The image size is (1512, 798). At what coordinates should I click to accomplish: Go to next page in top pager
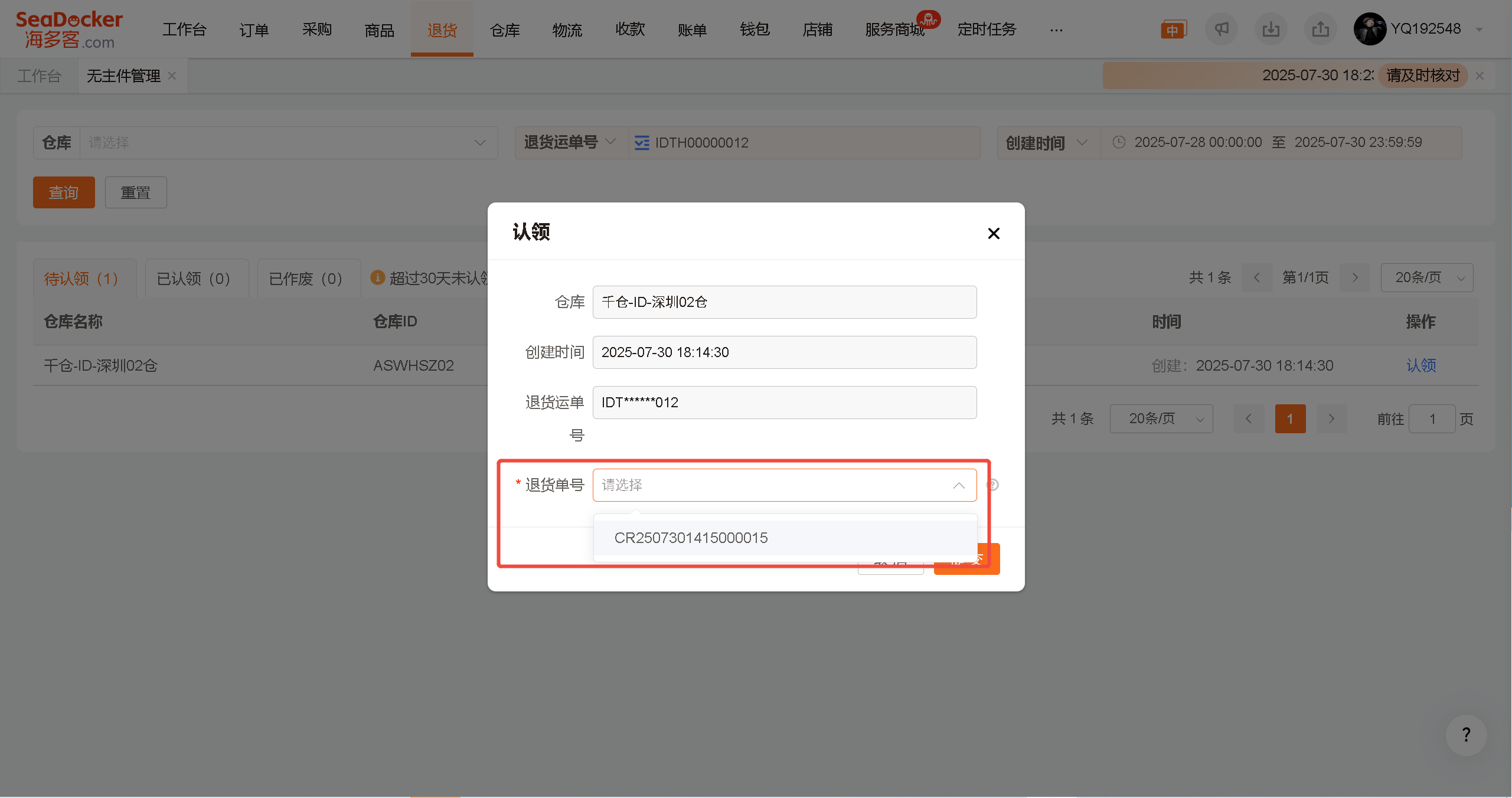[x=1355, y=277]
